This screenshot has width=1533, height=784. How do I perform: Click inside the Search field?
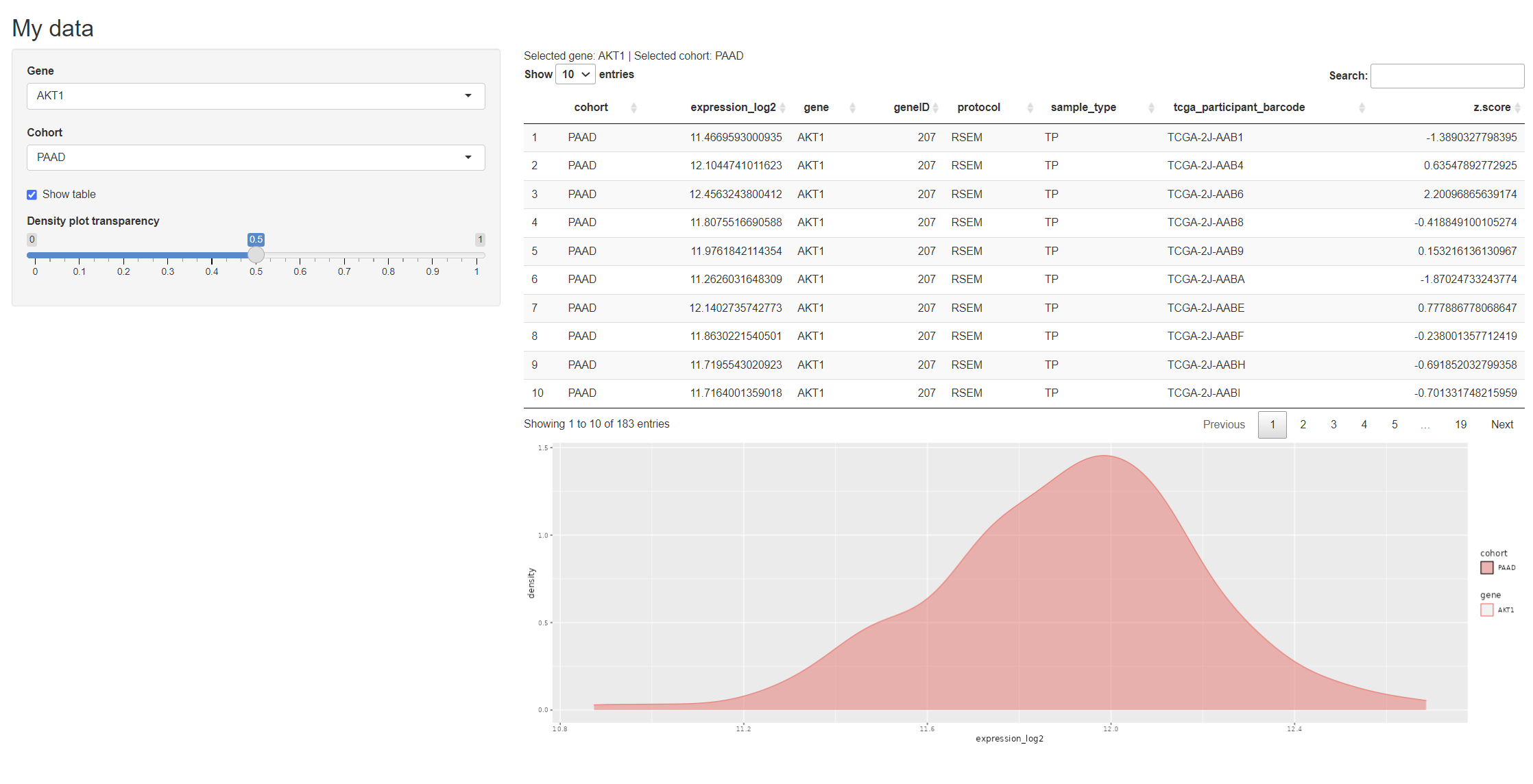(1447, 75)
